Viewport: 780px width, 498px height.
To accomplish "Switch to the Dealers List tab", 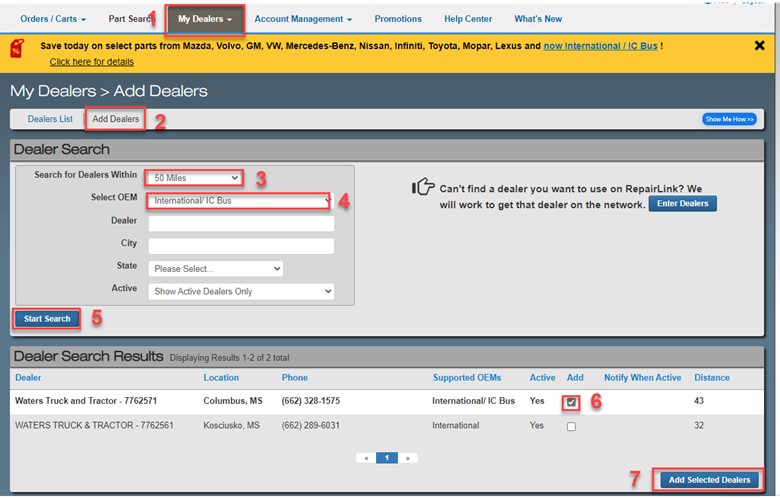I will (x=50, y=119).
